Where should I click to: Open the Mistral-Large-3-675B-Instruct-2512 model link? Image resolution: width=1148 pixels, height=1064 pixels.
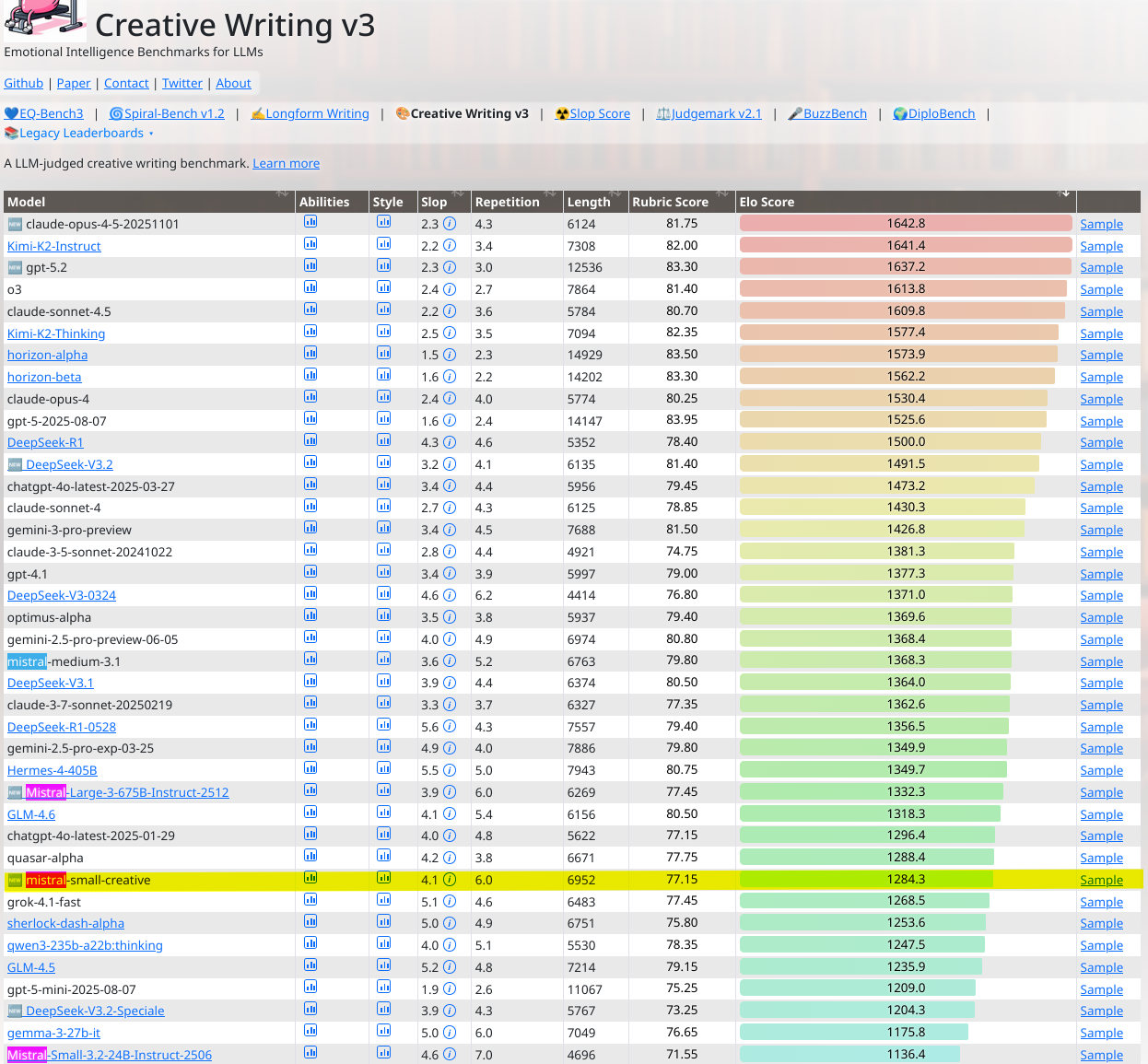click(x=127, y=792)
